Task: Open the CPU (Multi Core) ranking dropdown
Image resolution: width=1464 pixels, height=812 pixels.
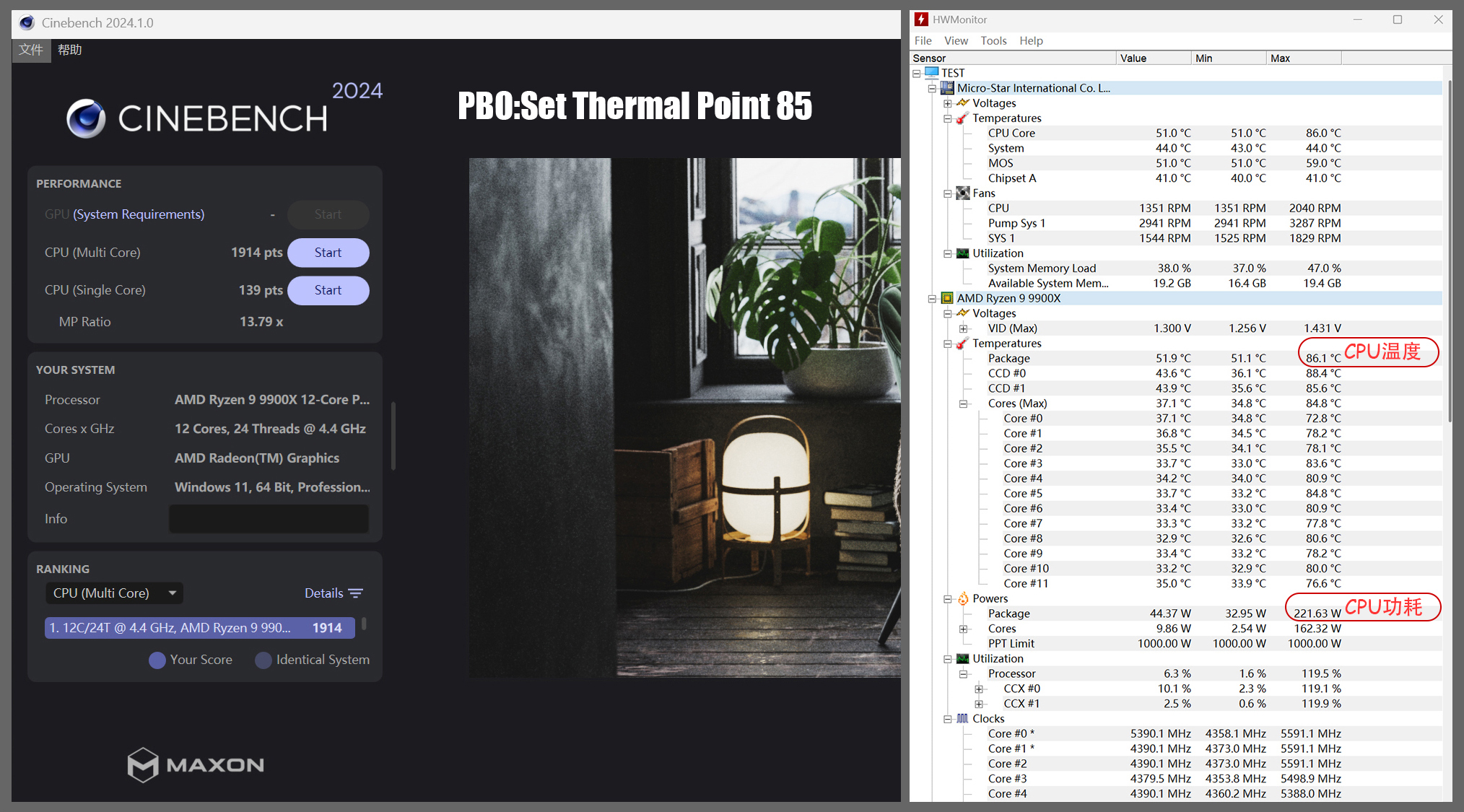Action: (x=114, y=593)
